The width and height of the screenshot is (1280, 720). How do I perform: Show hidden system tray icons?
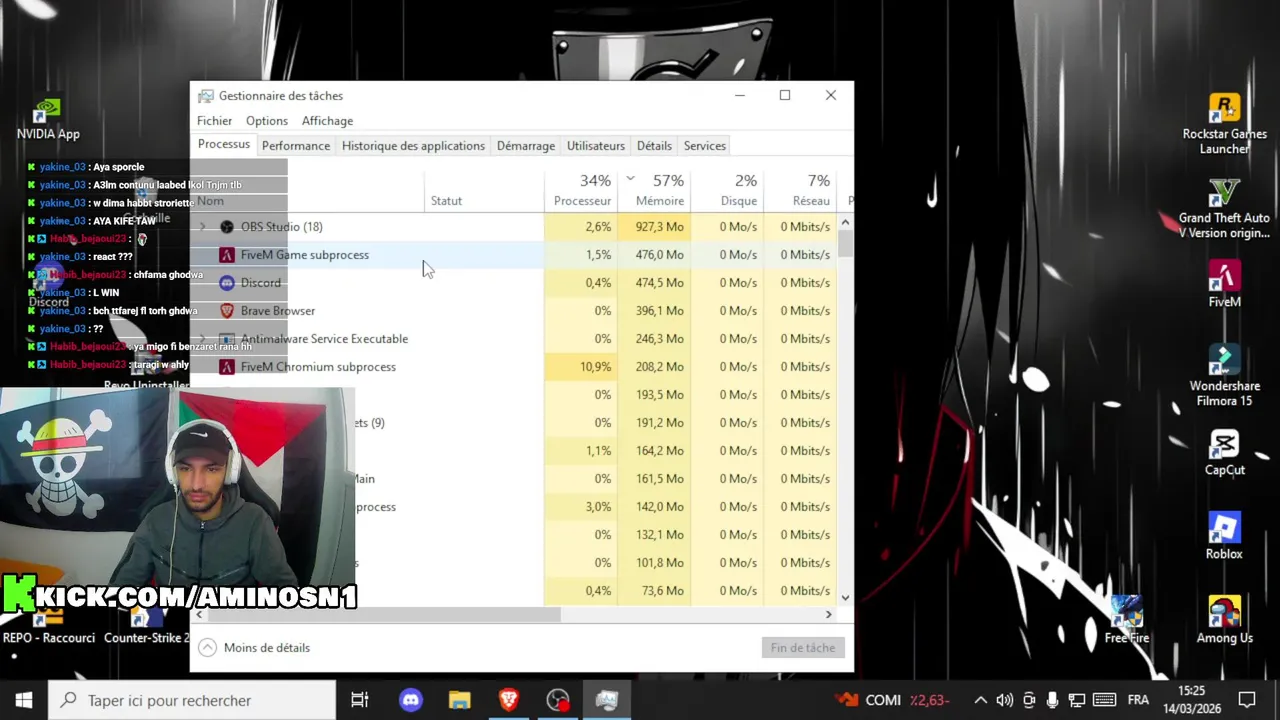coord(981,700)
